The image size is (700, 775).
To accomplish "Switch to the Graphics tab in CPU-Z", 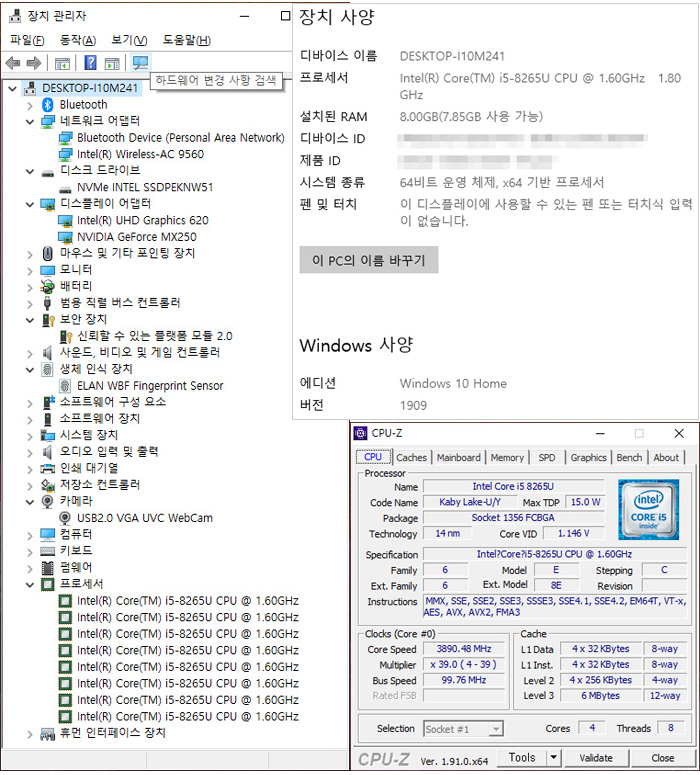I will pos(588,458).
